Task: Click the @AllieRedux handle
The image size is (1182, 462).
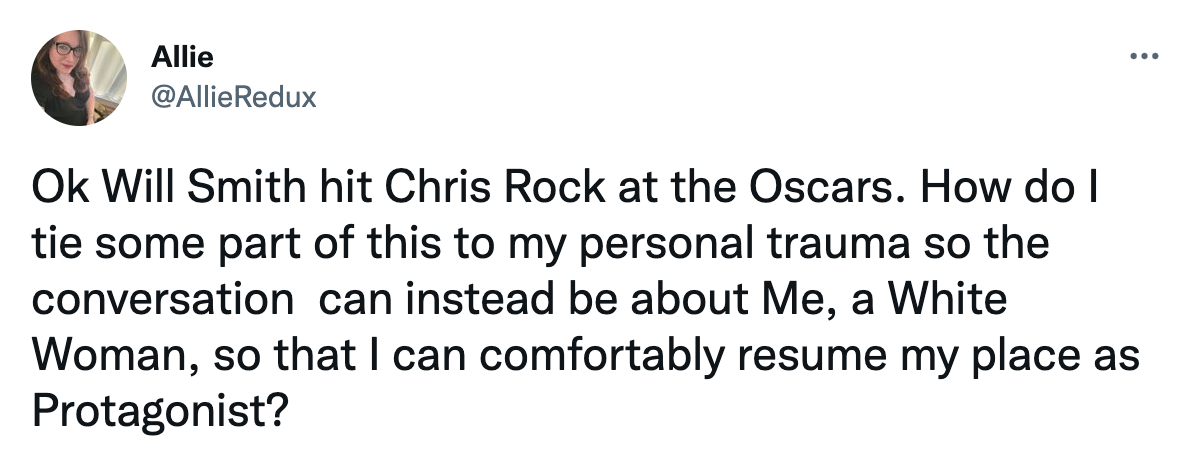Action: 233,97
